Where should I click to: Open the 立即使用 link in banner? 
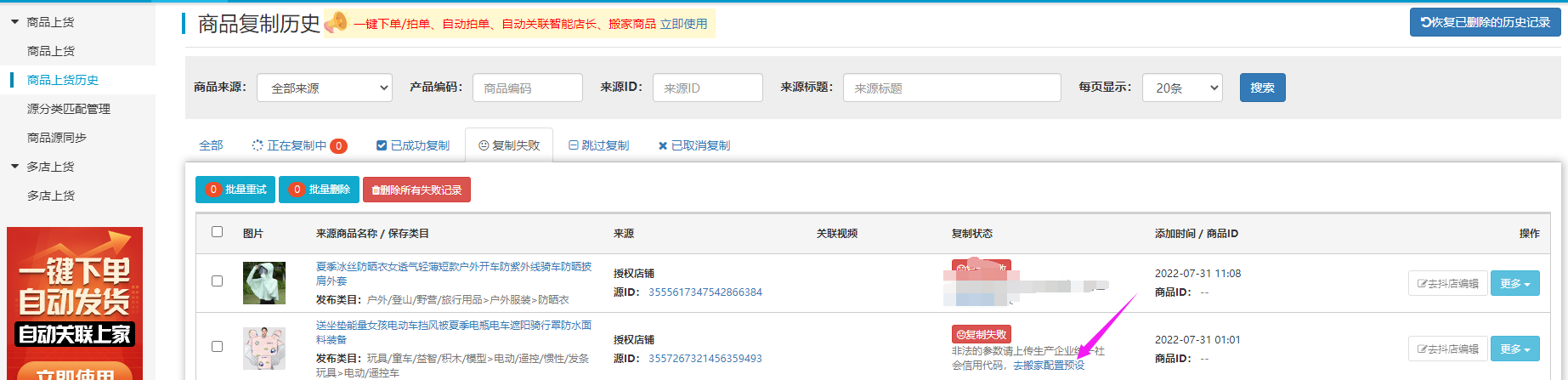point(683,24)
